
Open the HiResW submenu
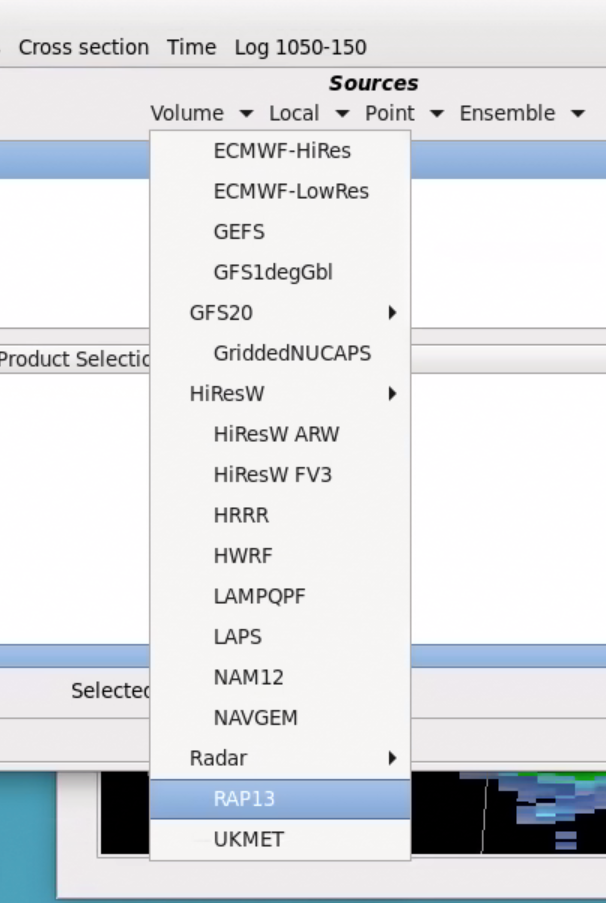pos(281,393)
